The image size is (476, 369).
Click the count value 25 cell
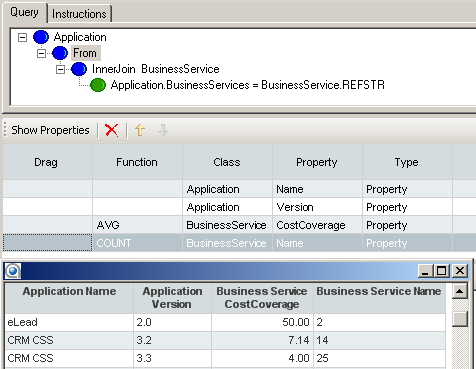click(x=379, y=358)
